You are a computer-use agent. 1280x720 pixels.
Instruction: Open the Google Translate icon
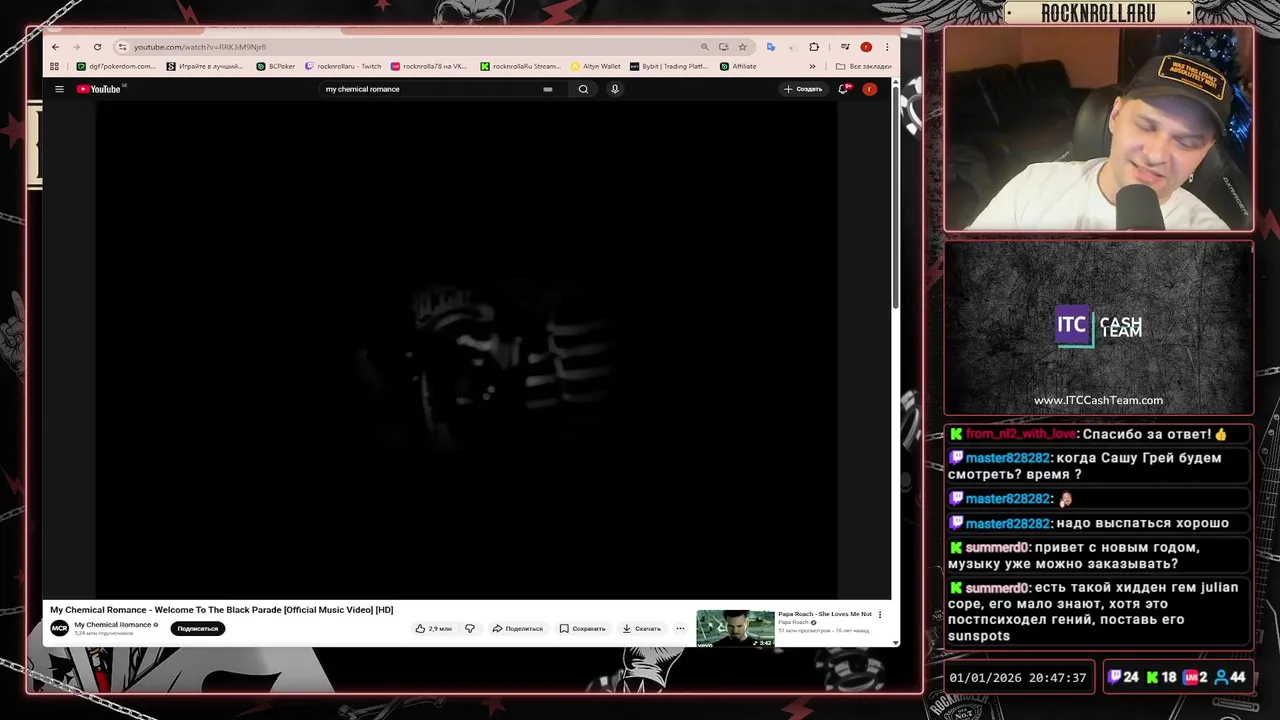(770, 47)
